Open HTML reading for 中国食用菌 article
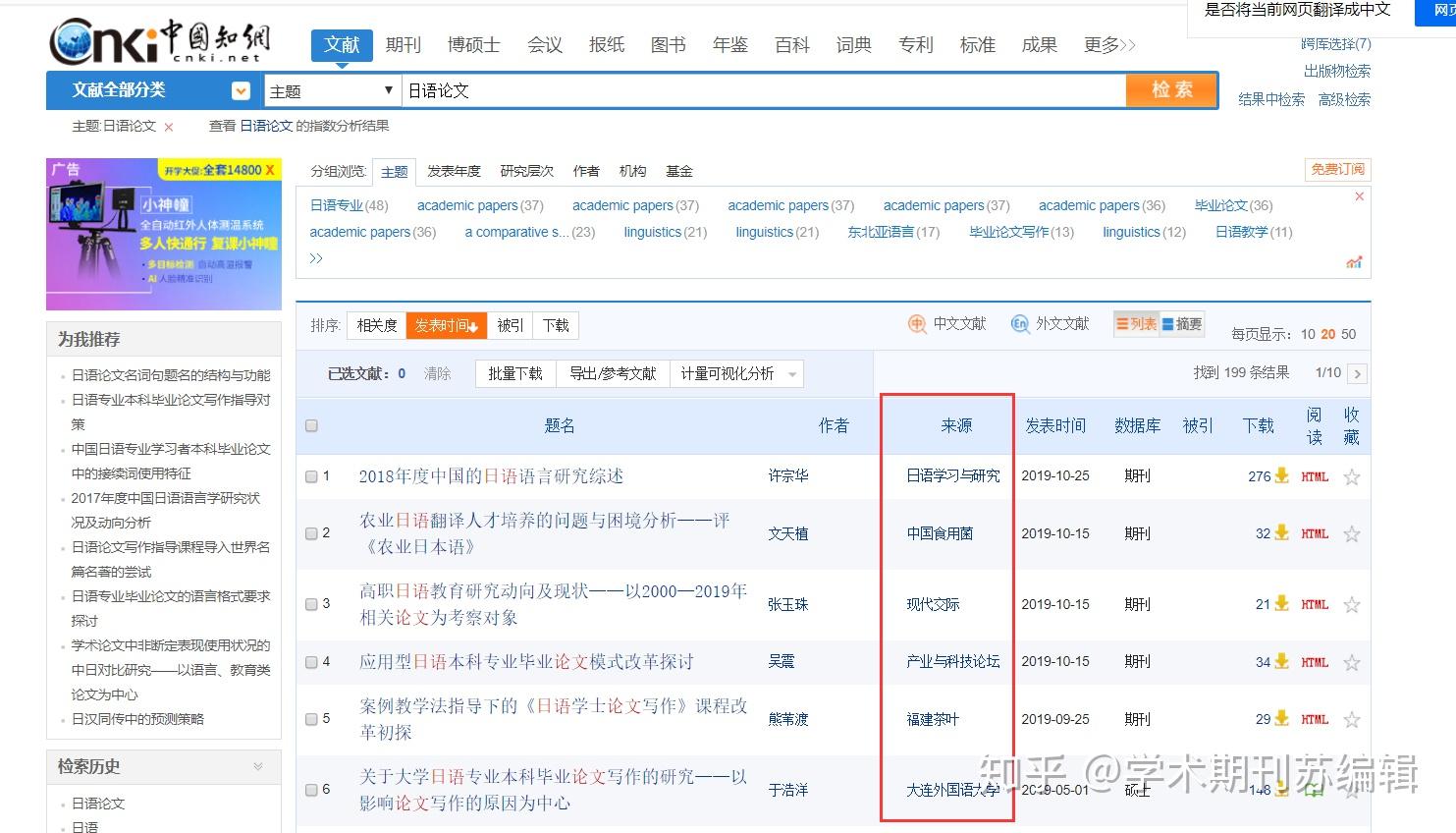Screen dimensions: 1456x833 pyautogui.click(x=1315, y=534)
